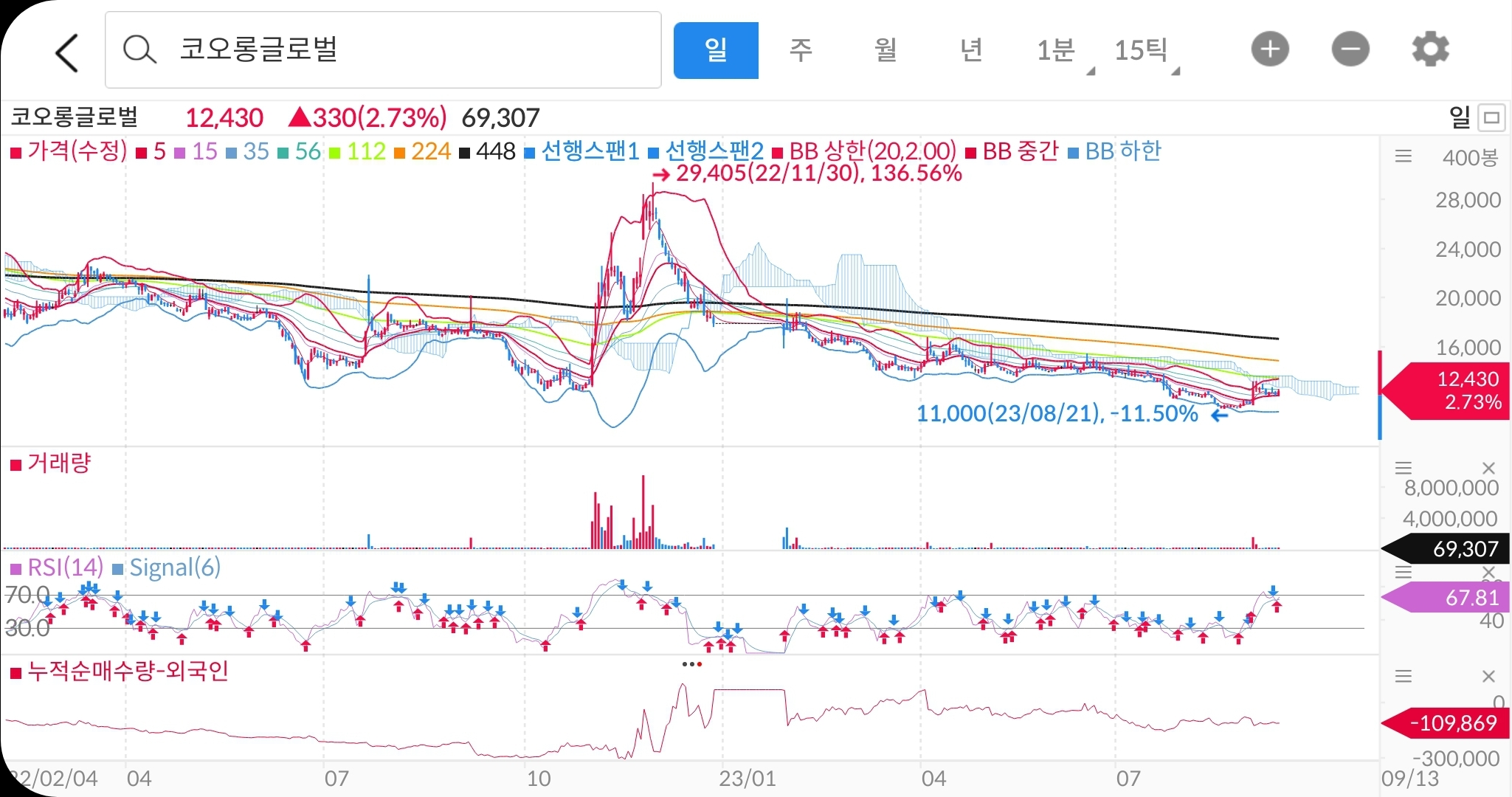Click the change value ▲330(2.73%)
1512x797 pixels.
click(367, 117)
